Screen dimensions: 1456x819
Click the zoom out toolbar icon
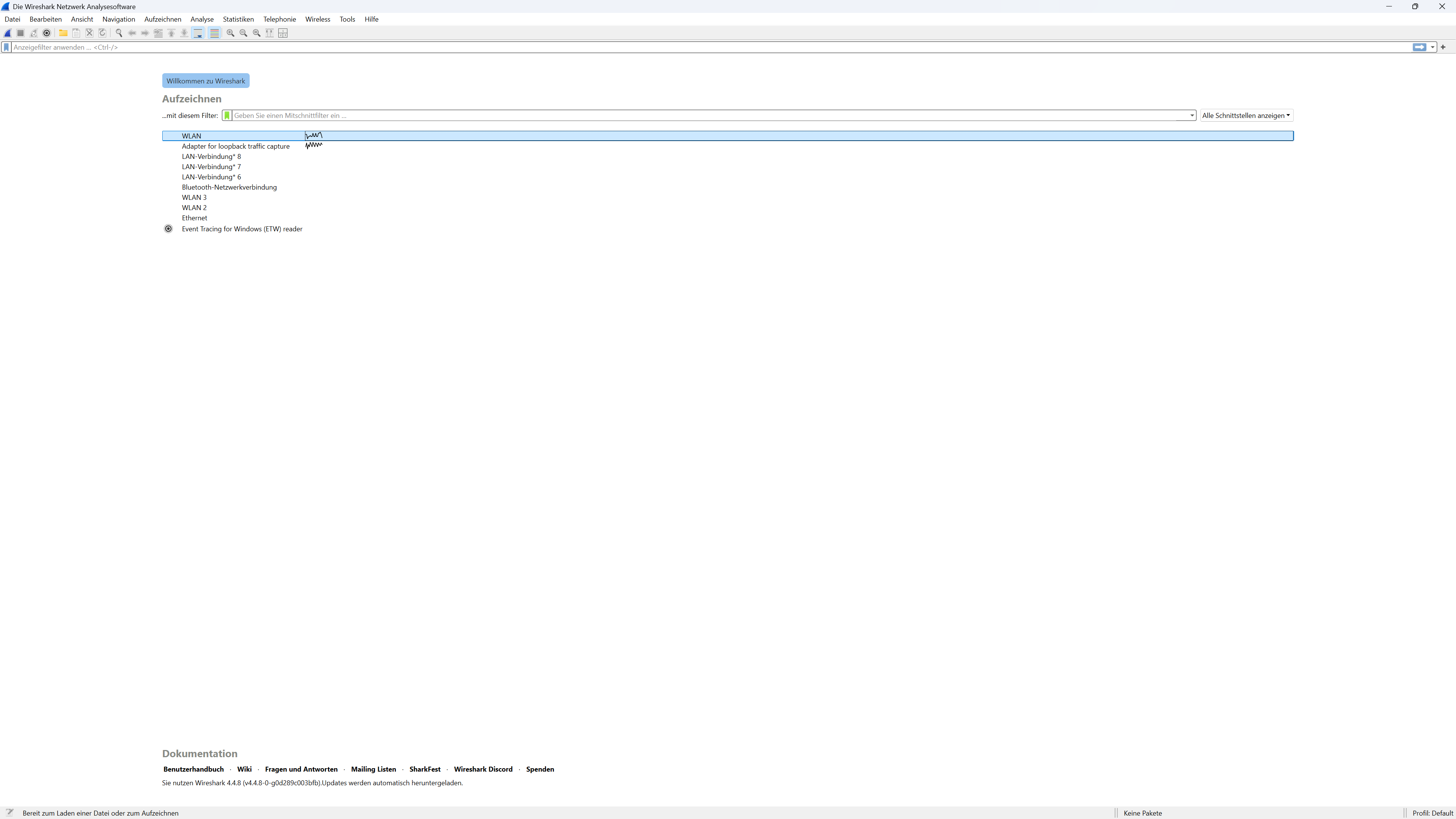243,33
